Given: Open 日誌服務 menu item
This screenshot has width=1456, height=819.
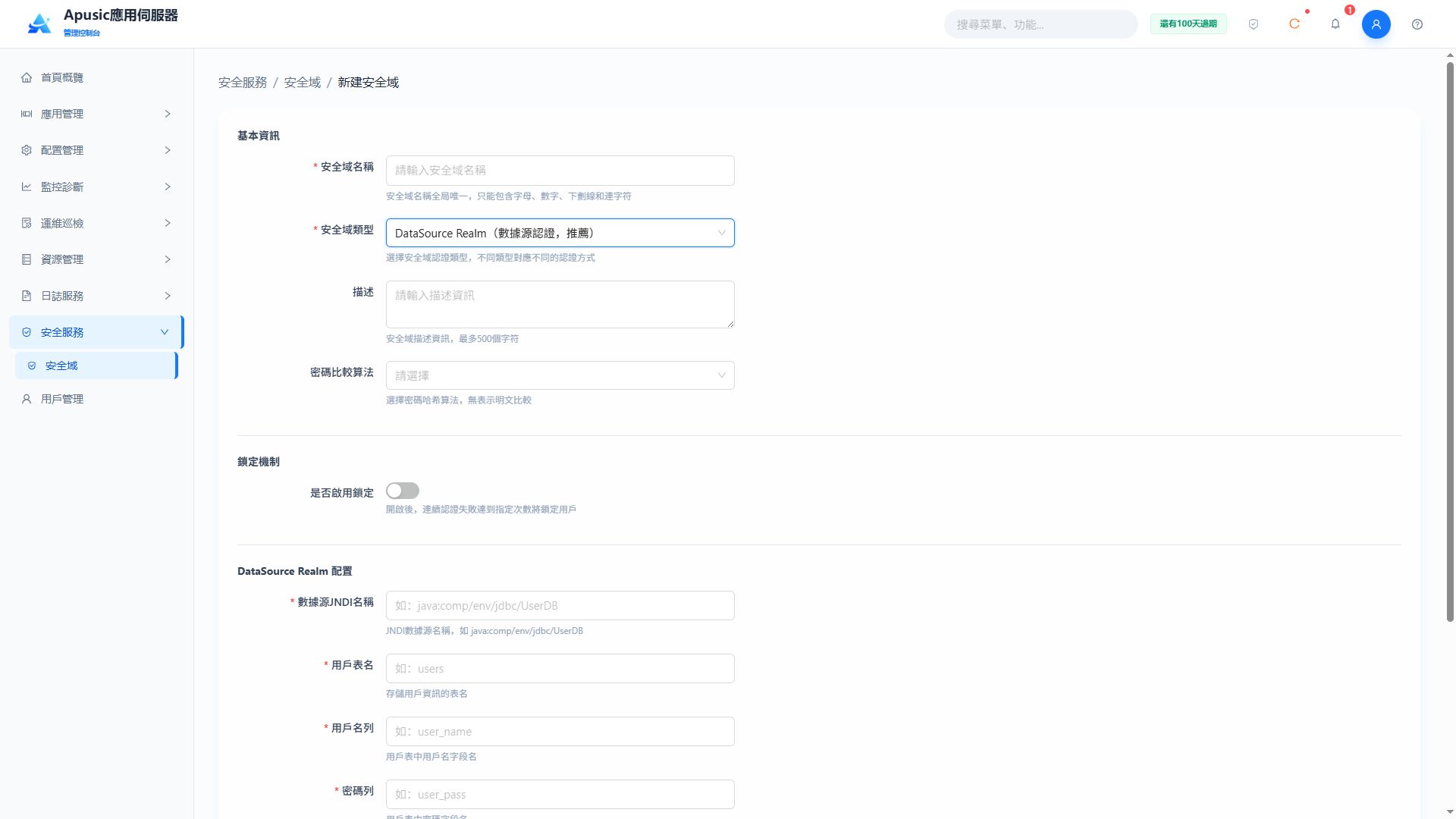Looking at the screenshot, I should pyautogui.click(x=96, y=296).
